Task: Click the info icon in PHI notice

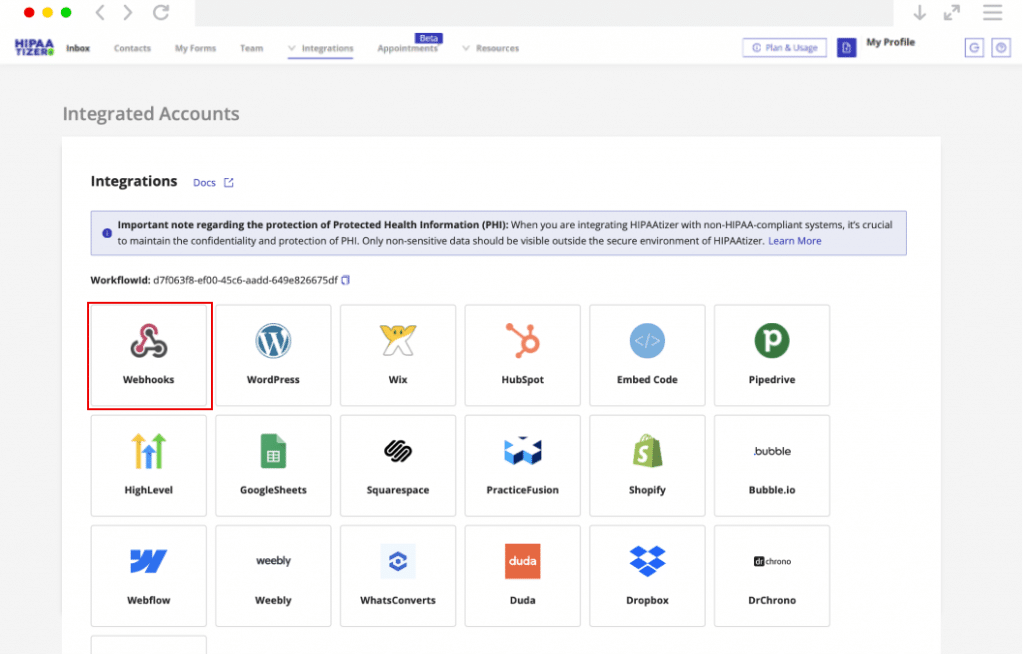Action: [x=106, y=233]
